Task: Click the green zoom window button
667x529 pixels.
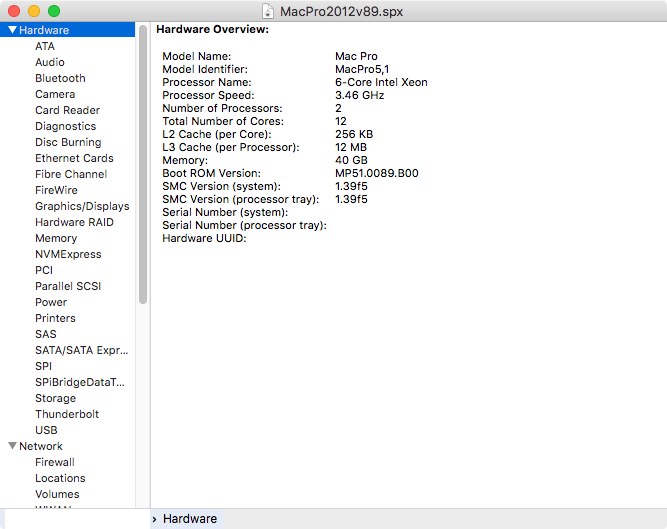Action: 54,11
